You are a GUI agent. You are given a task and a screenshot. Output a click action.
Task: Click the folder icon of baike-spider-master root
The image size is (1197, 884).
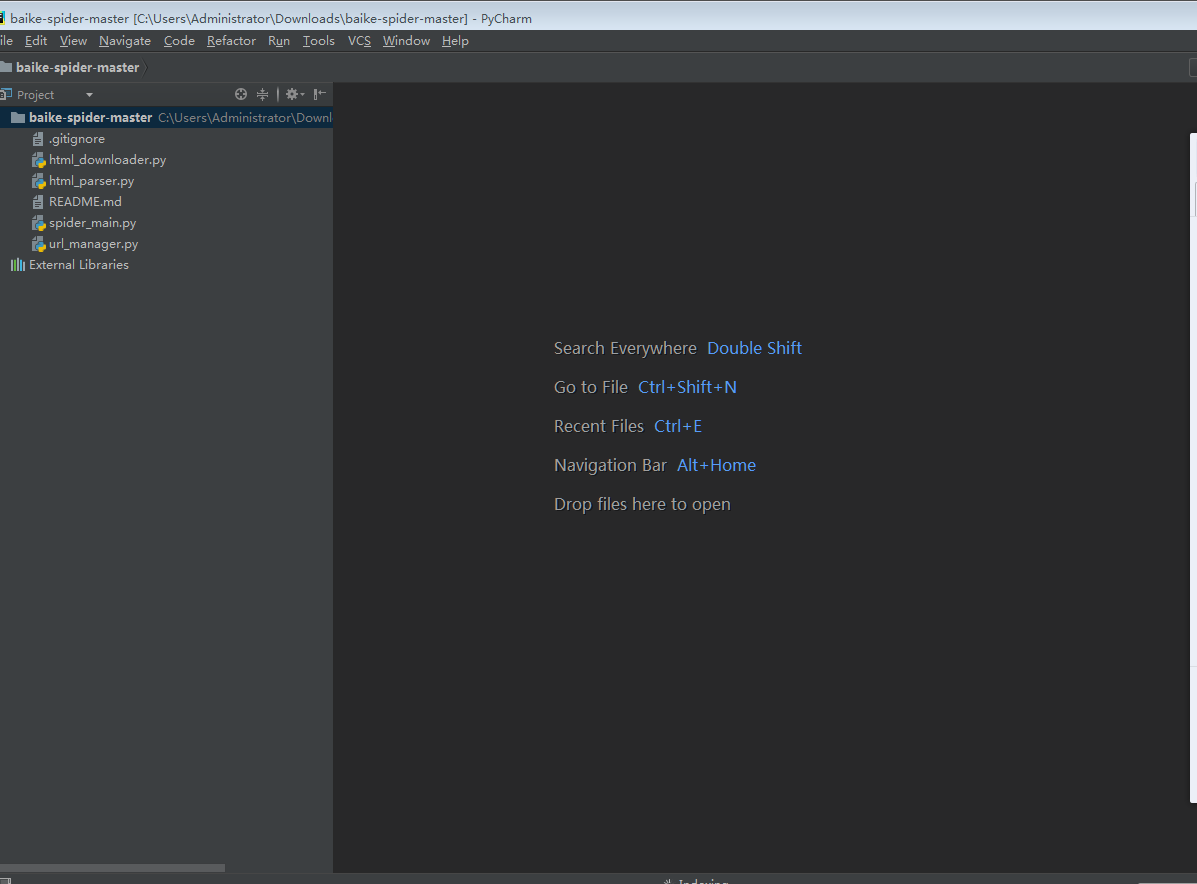coord(18,118)
